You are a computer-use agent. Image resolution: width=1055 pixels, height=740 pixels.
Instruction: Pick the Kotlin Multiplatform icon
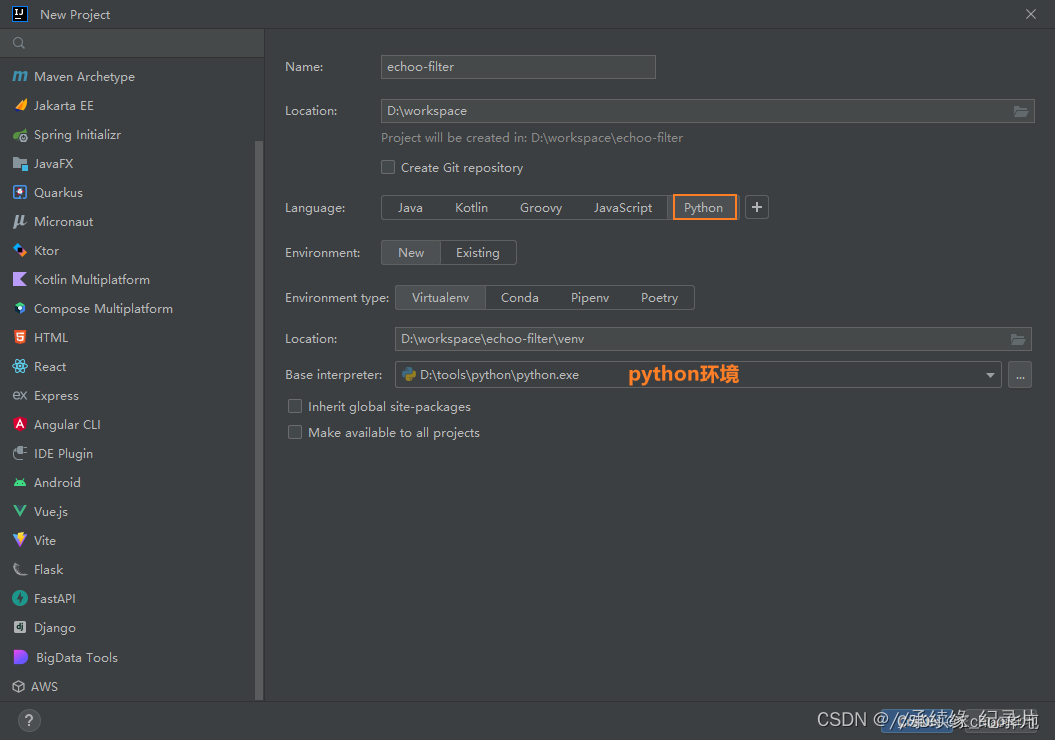click(x=20, y=279)
